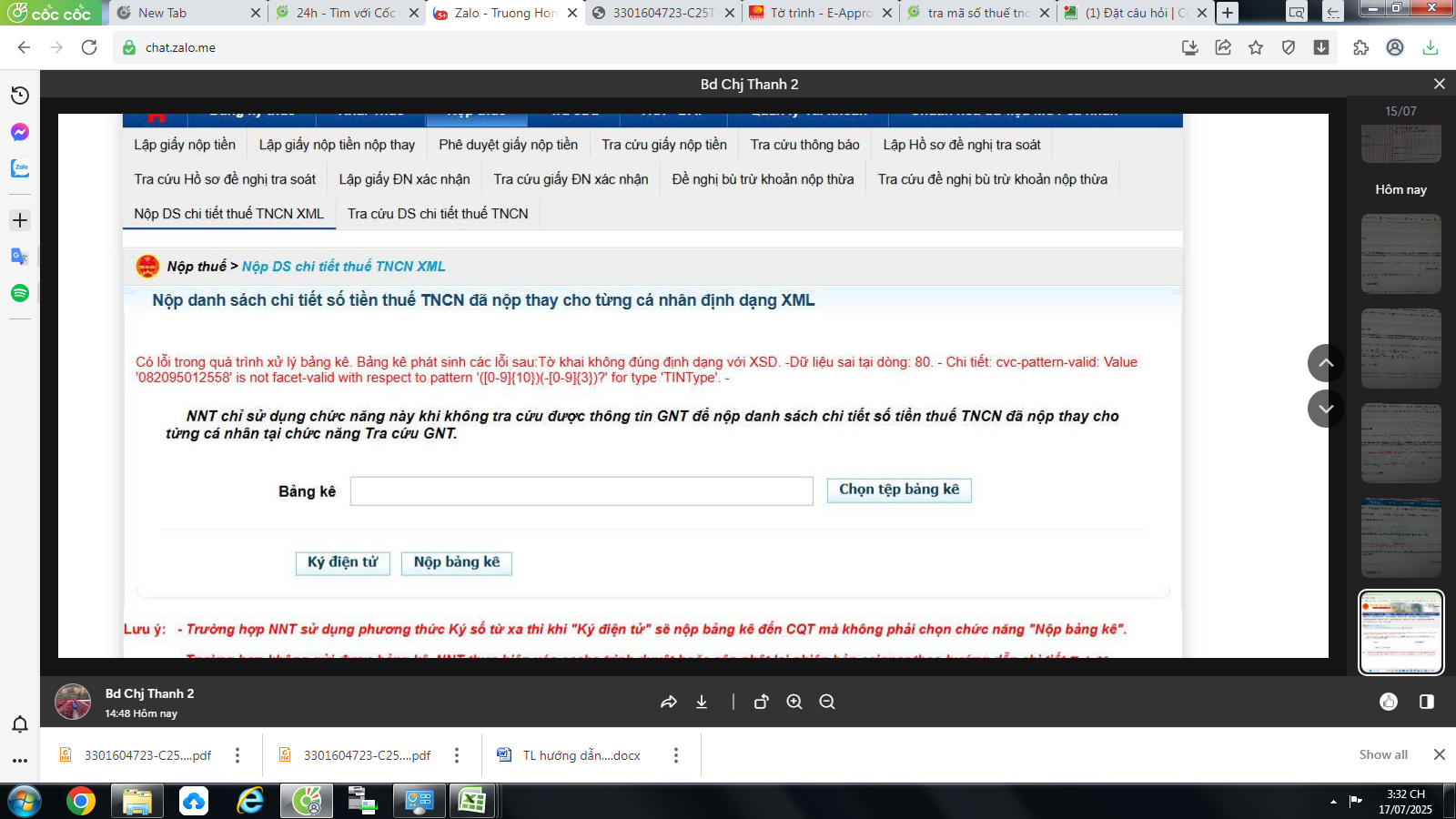Toggle the thumbnail side panel in viewer

(x=1426, y=702)
